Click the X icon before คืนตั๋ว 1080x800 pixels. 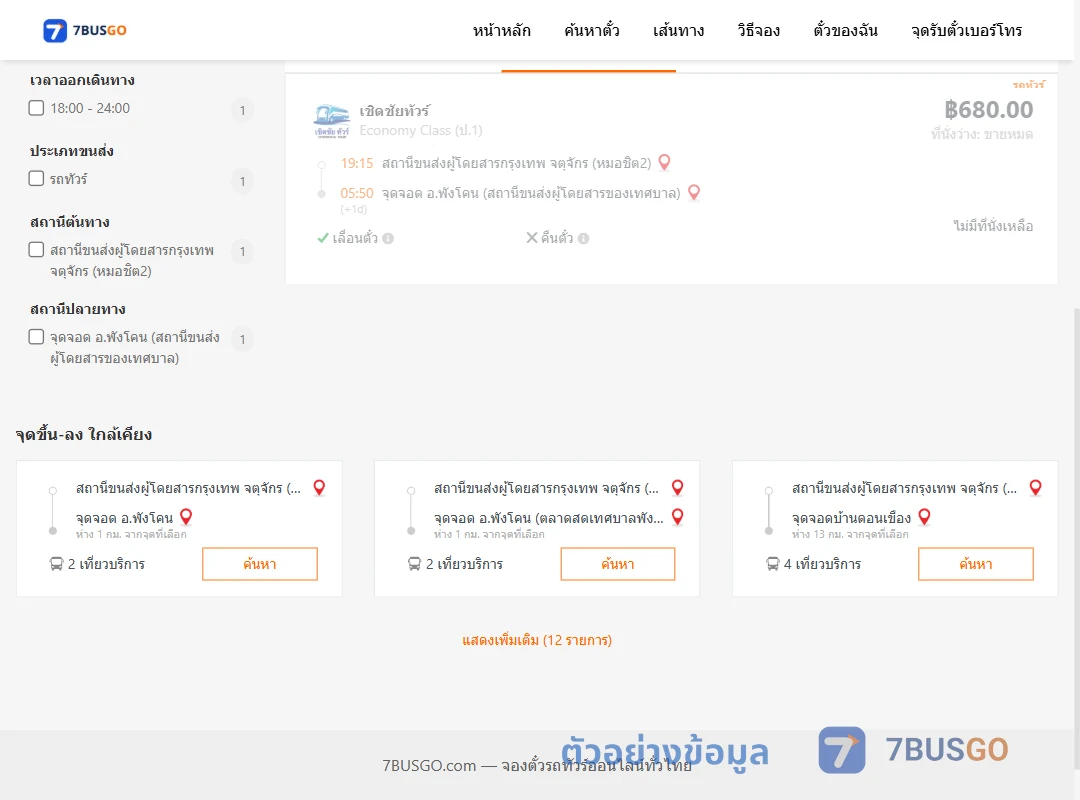click(x=532, y=238)
